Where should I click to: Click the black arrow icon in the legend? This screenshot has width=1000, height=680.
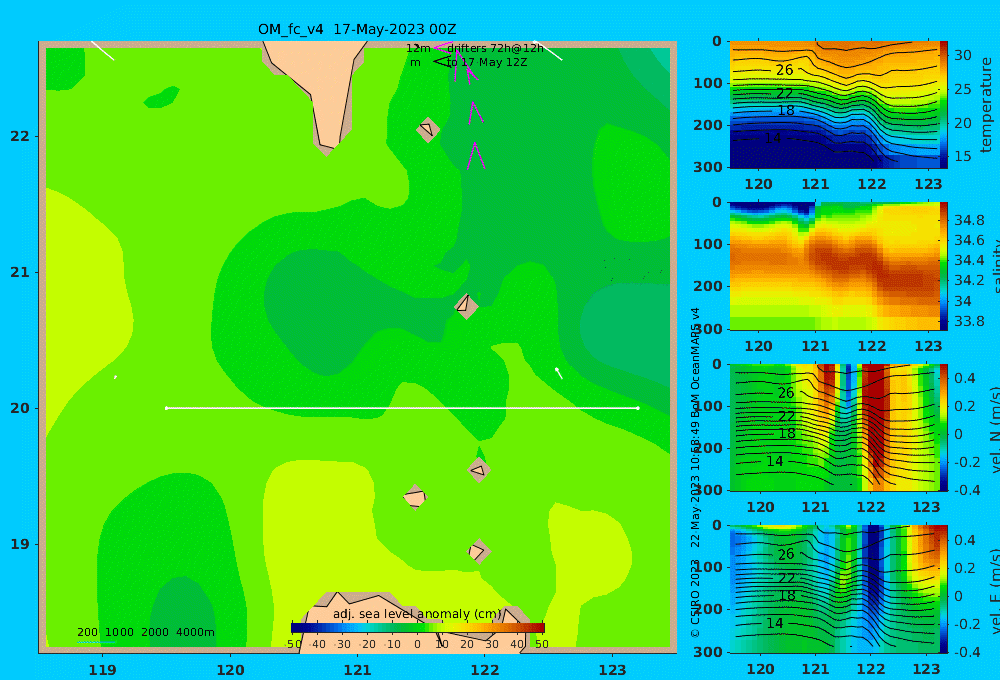[x=441, y=62]
